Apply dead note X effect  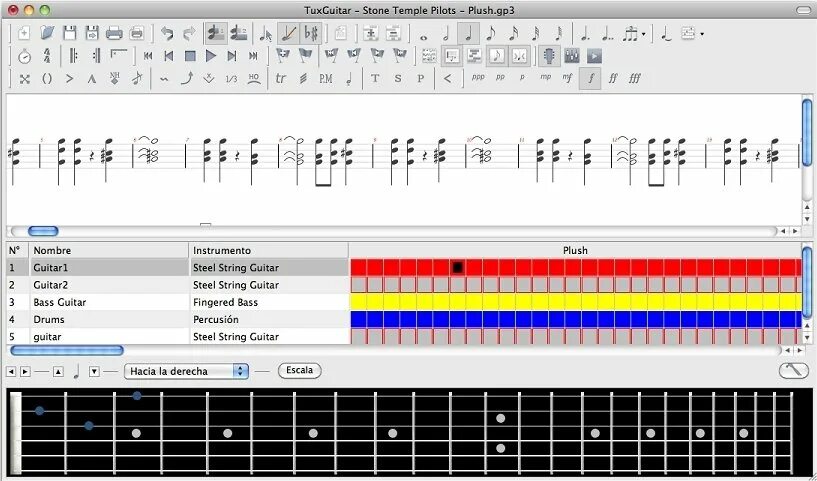[x=24, y=79]
